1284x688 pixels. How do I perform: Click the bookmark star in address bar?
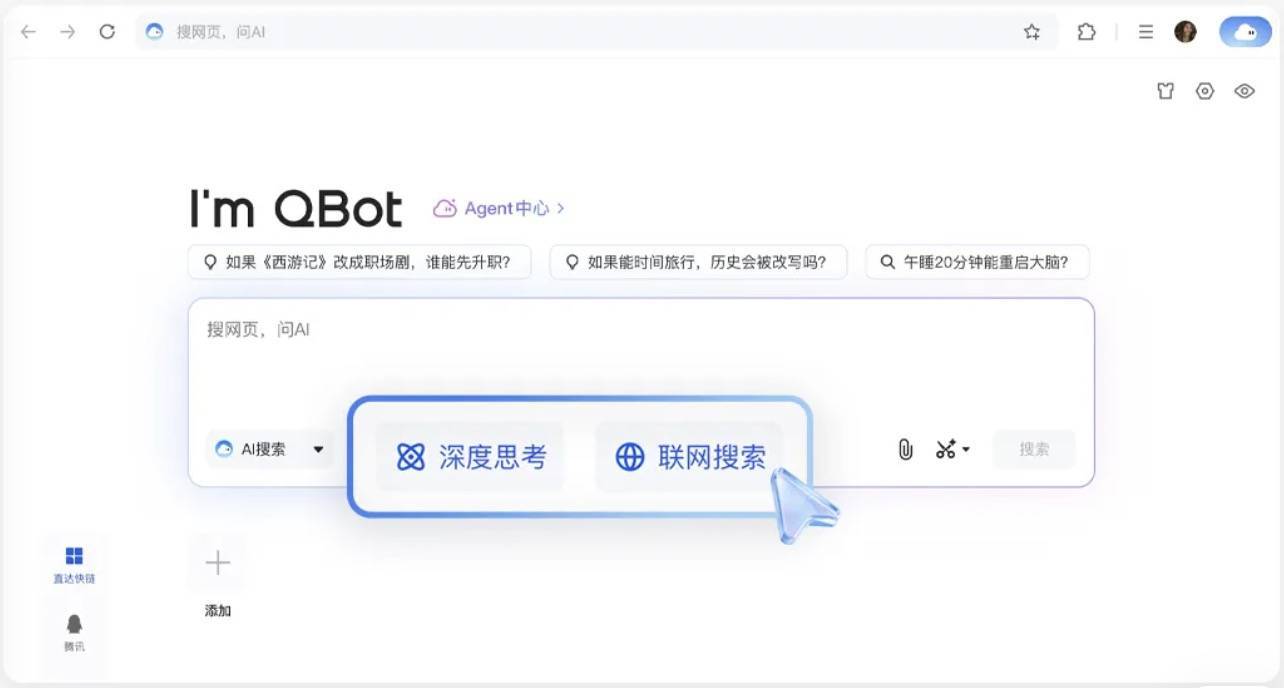tap(1031, 31)
